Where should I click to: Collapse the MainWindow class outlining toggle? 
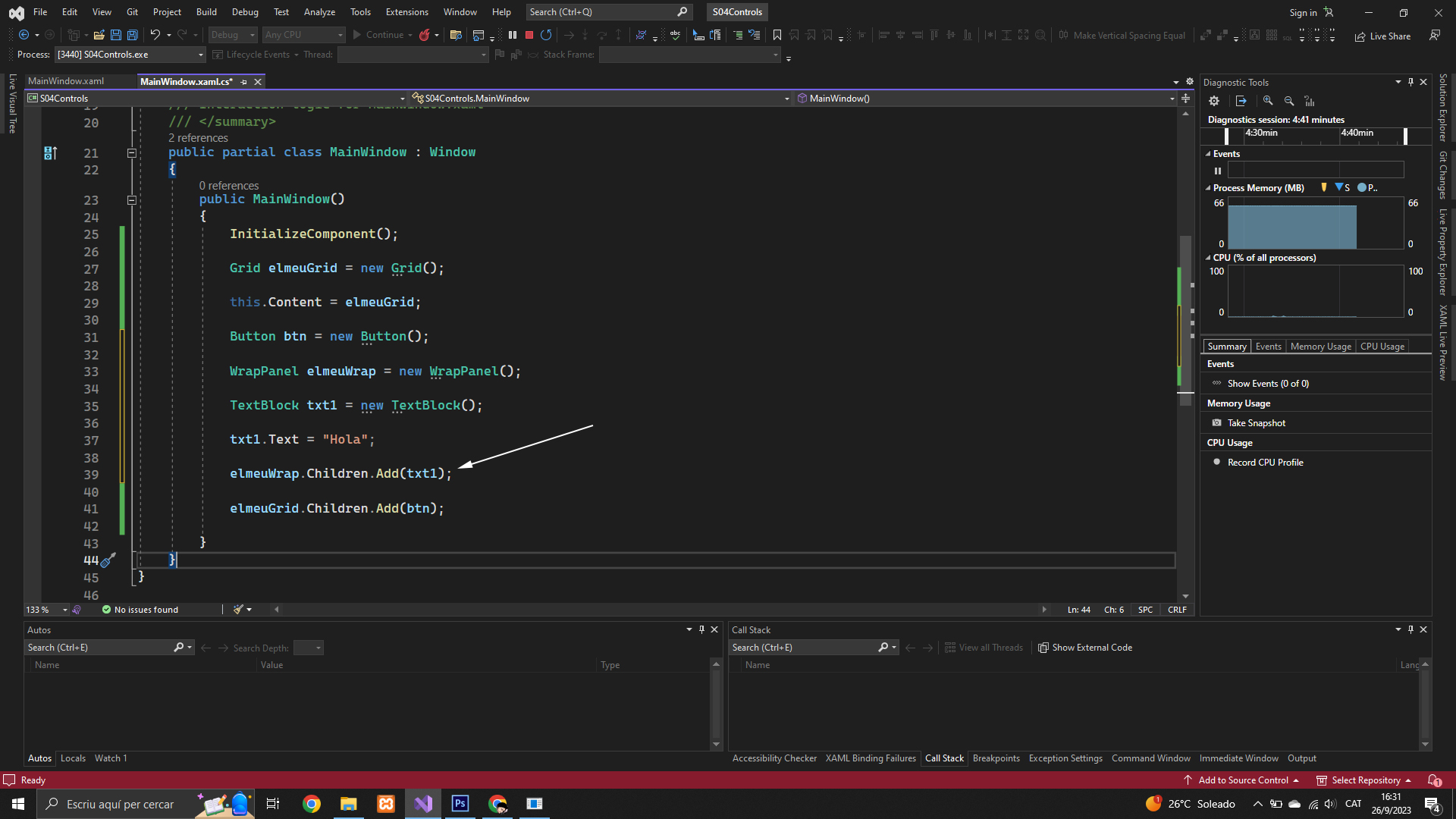click(131, 152)
